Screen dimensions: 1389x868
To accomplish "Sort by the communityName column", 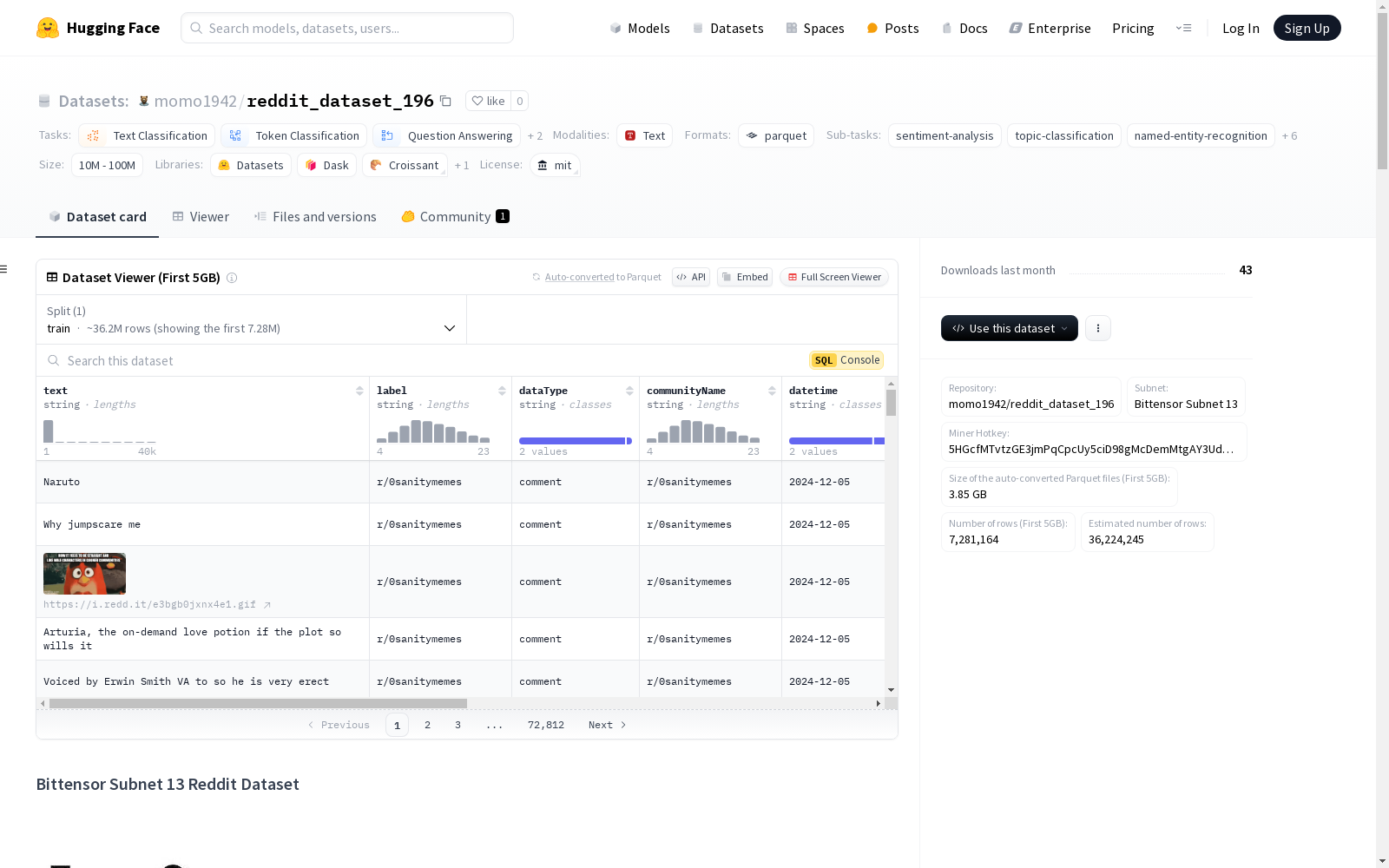I will (x=772, y=391).
